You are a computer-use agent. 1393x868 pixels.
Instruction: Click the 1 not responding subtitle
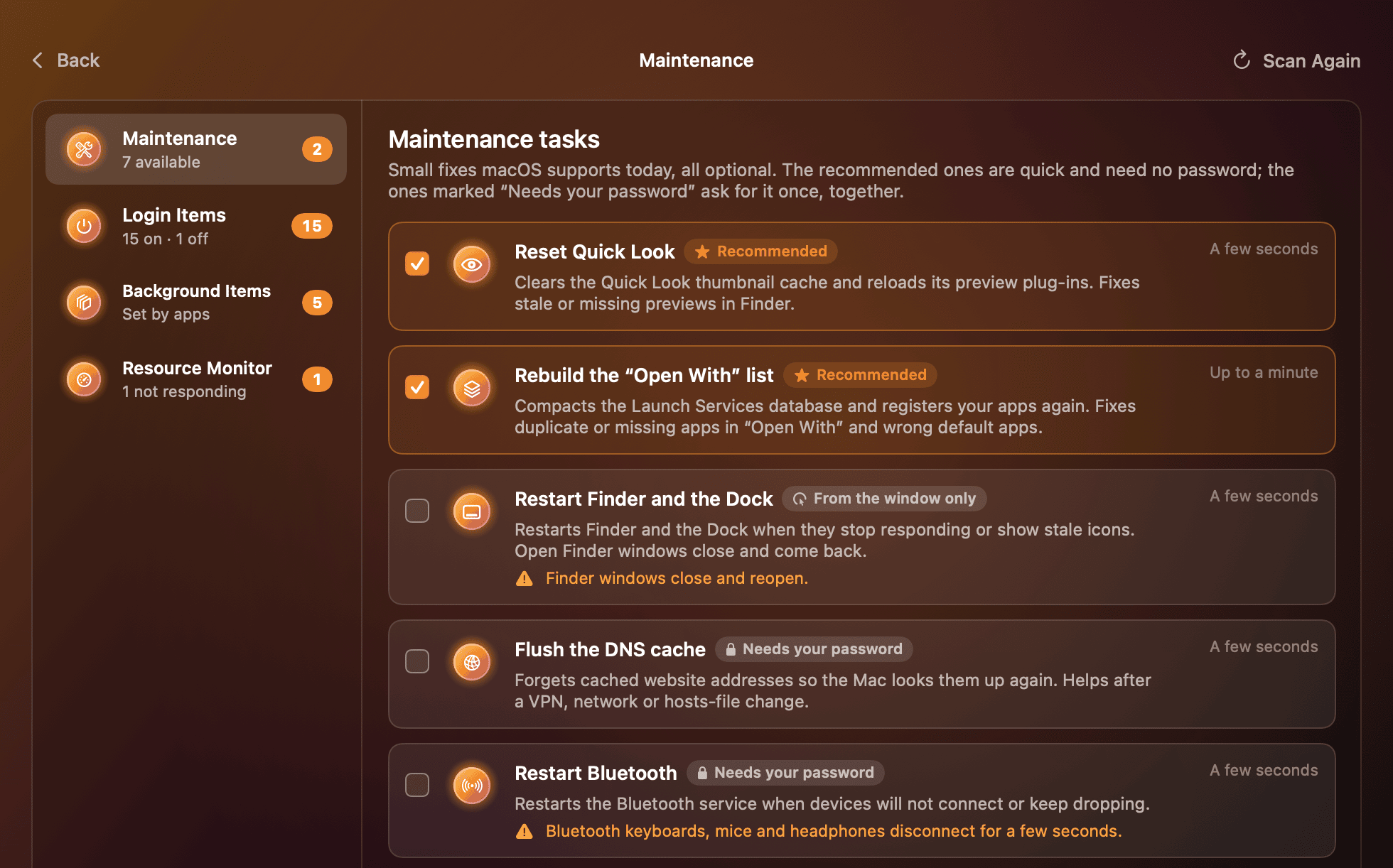click(x=184, y=391)
